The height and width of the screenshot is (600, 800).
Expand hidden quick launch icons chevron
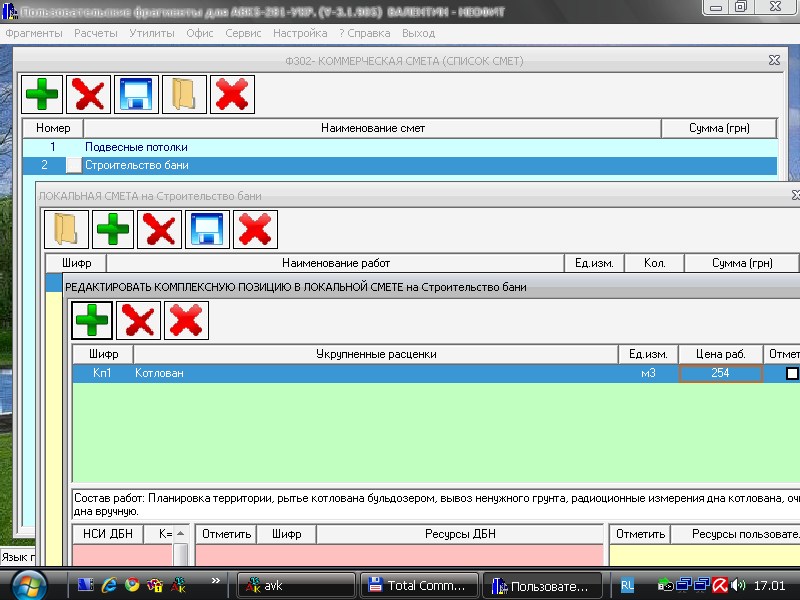click(216, 579)
